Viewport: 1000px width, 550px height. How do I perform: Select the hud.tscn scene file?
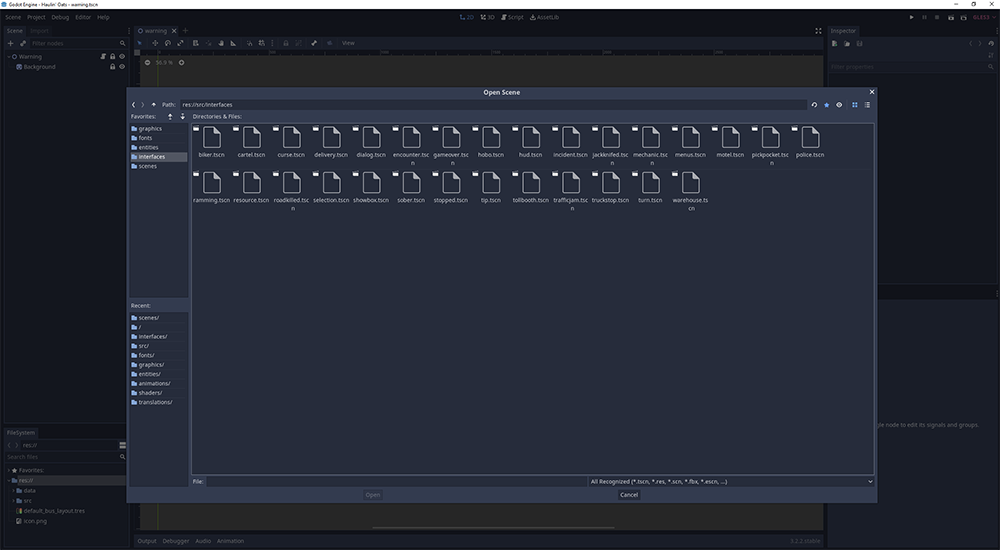(x=530, y=143)
